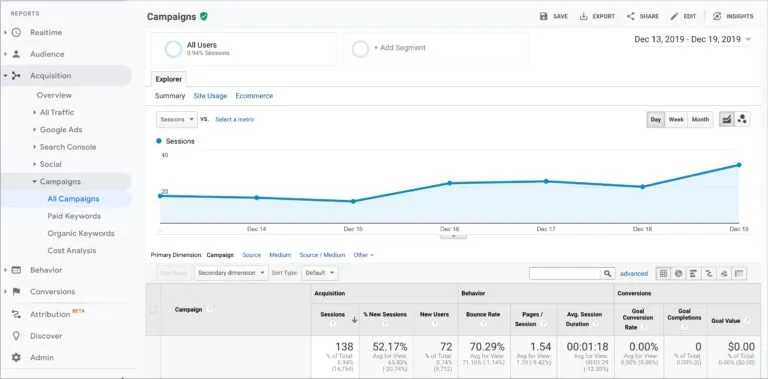Switch to the Site Usage tab
Image resolution: width=768 pixels, height=379 pixels.
point(210,96)
